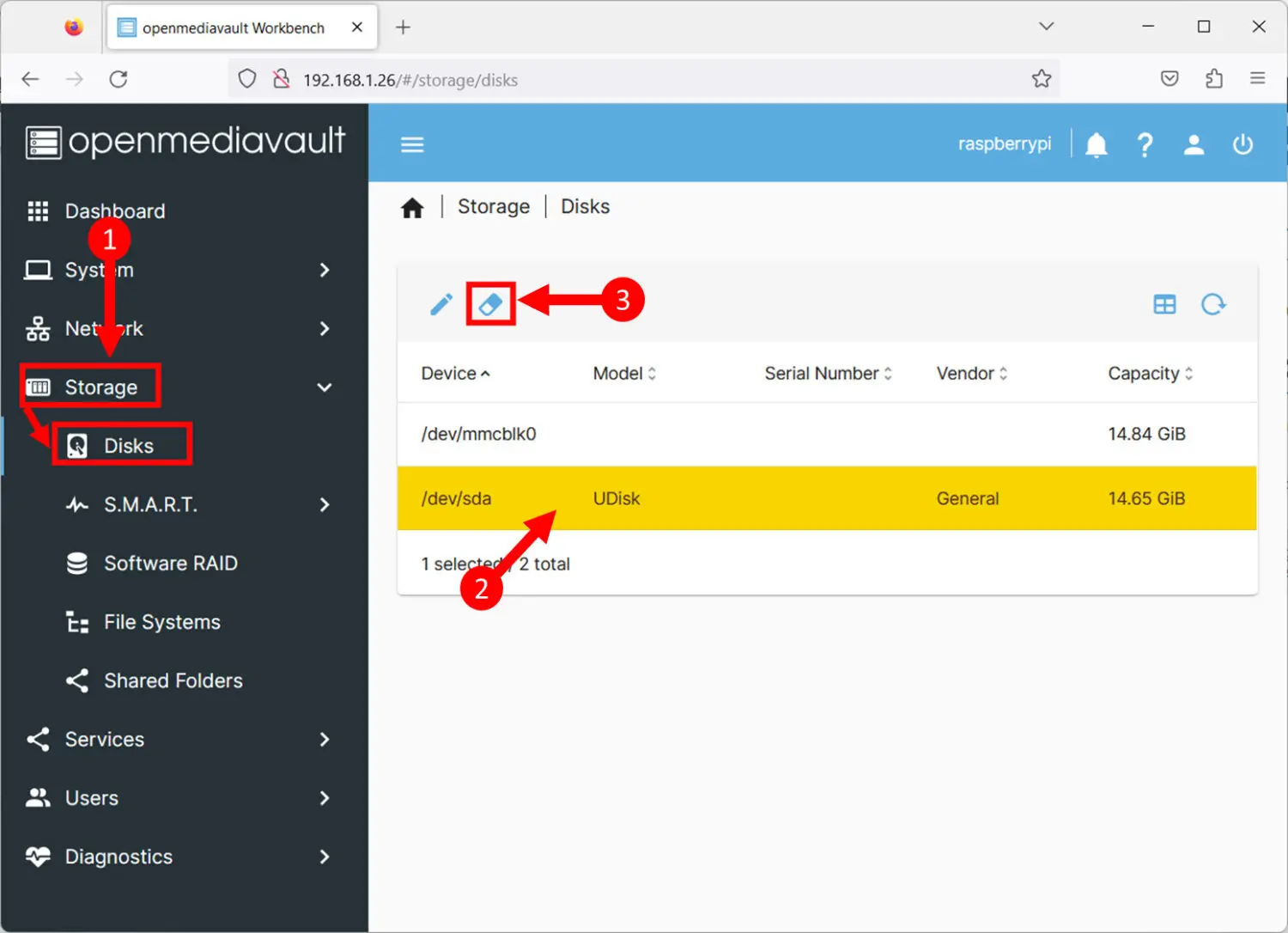The height and width of the screenshot is (933, 1288).
Task: Open the Dashboard page
Action: pyautogui.click(x=114, y=211)
